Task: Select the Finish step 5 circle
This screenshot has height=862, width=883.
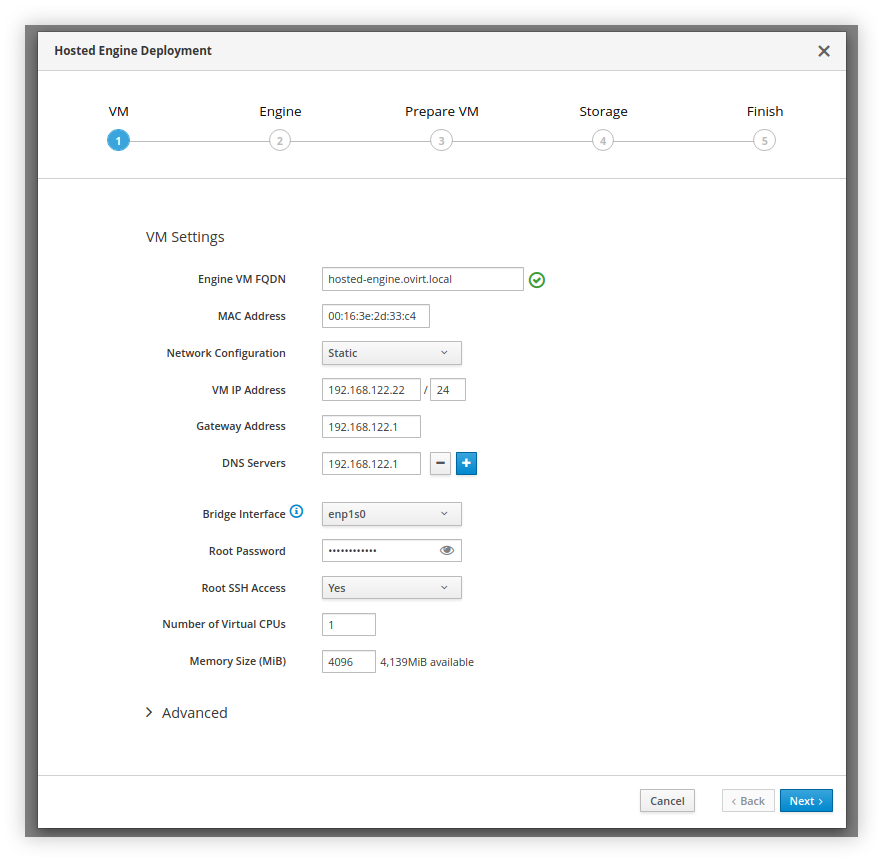Action: click(x=764, y=141)
